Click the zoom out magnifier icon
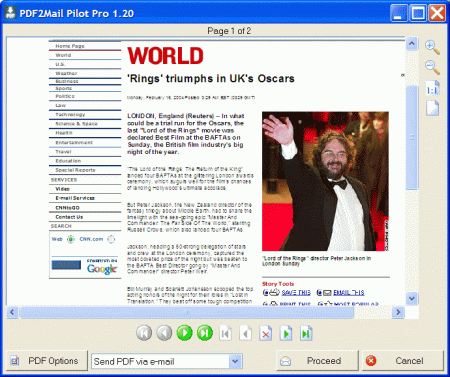 [x=432, y=67]
